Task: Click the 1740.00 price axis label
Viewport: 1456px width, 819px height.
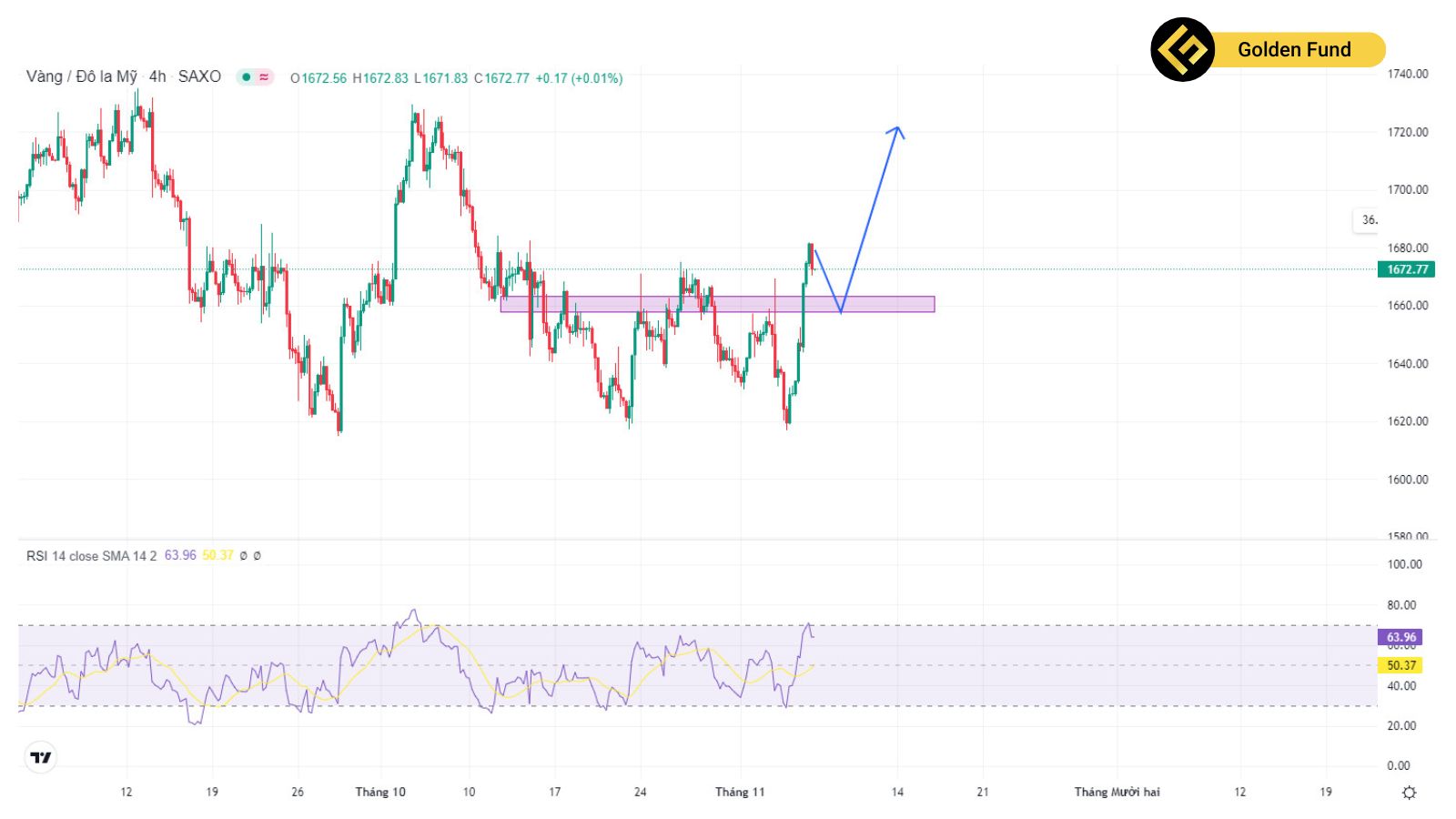Action: [x=1408, y=74]
